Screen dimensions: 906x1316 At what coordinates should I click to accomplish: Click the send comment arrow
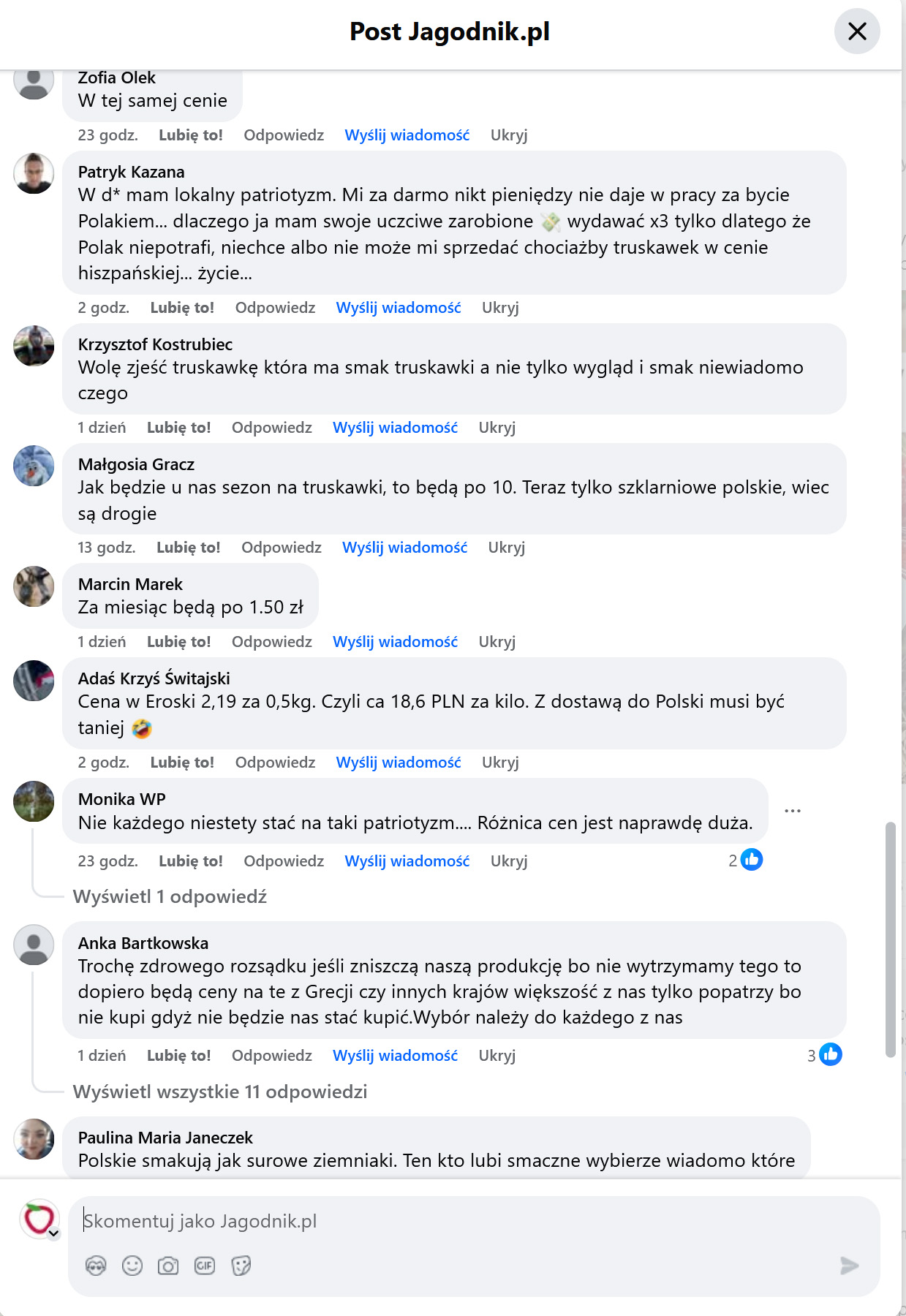[849, 1266]
